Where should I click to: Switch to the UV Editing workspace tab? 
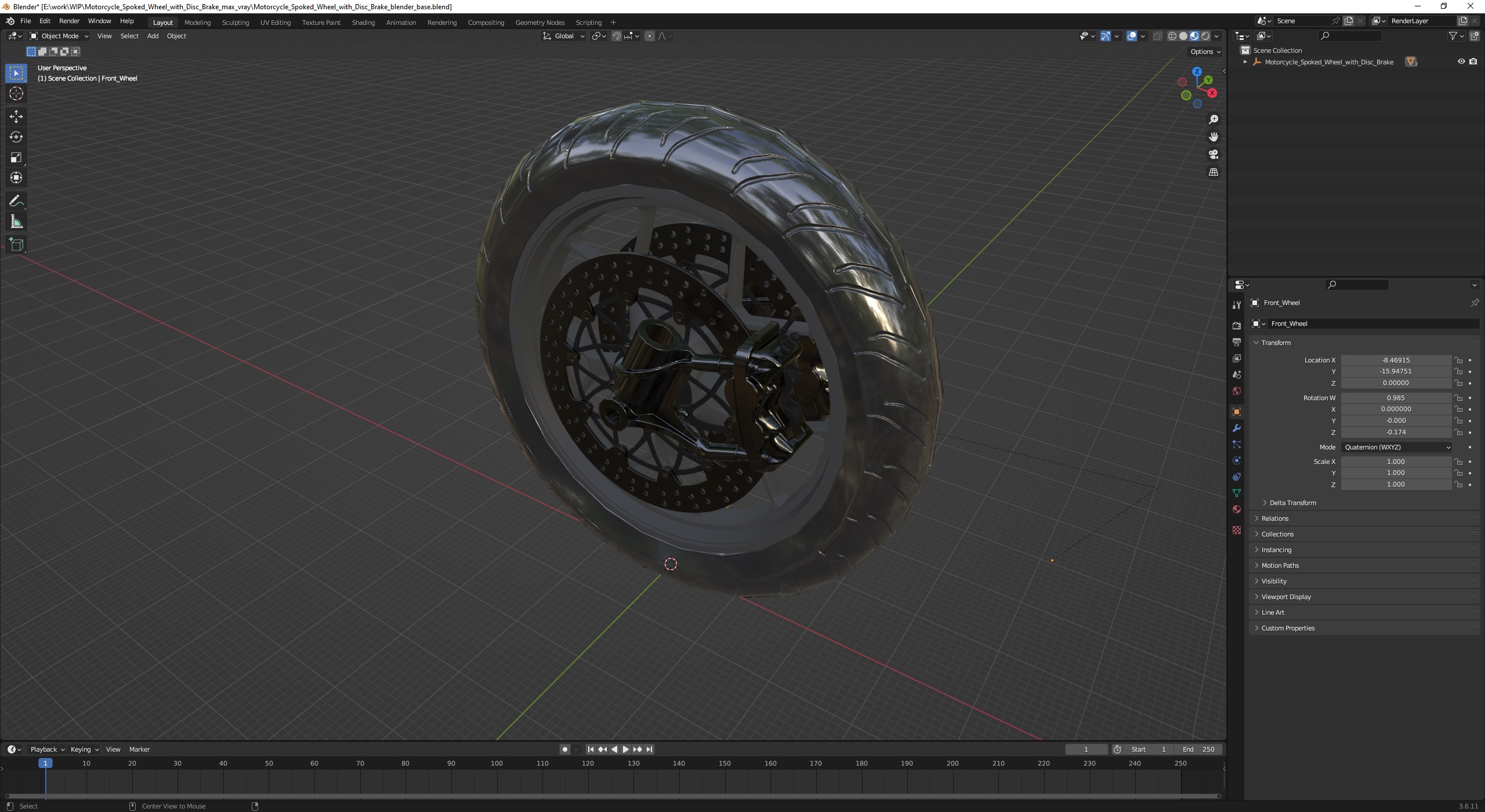coord(275,23)
